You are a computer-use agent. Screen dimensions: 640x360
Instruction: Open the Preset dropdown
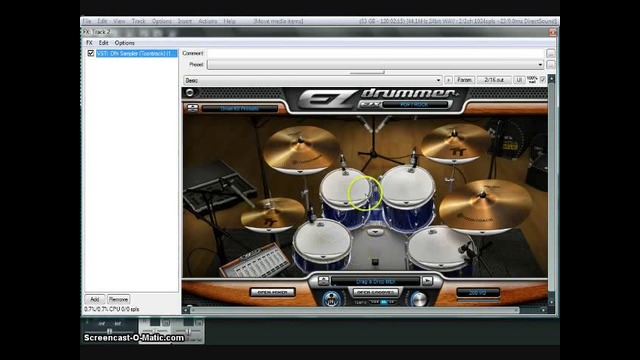tap(376, 64)
